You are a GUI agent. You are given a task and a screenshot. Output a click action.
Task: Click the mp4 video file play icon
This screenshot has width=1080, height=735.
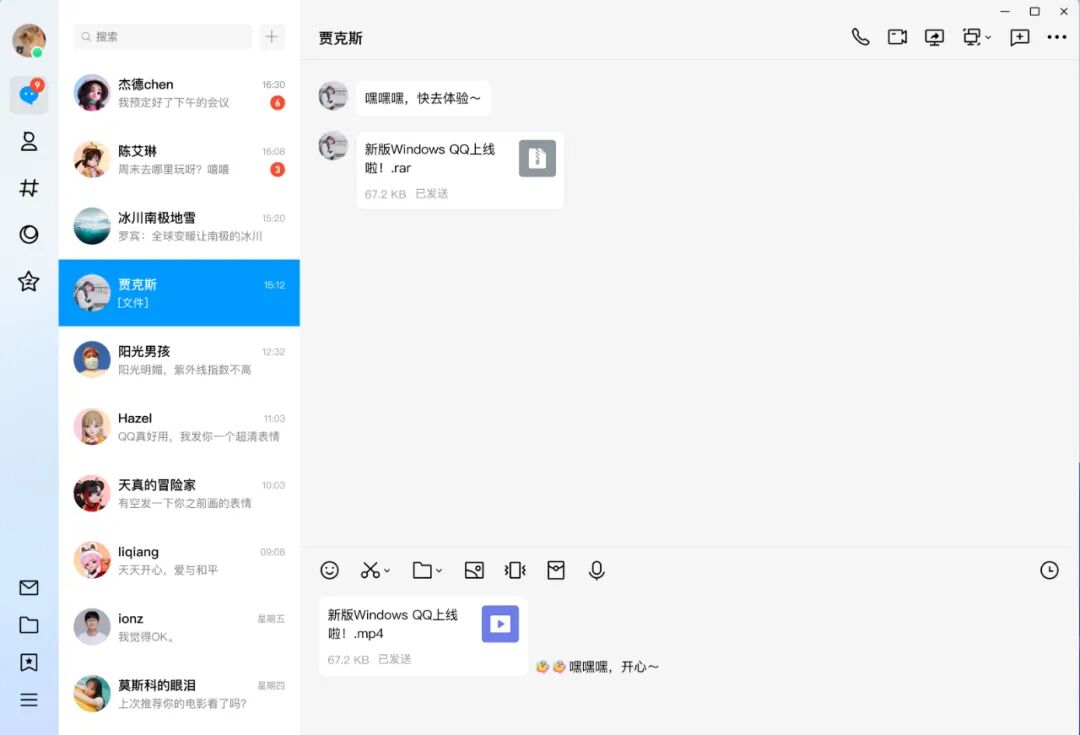click(x=500, y=623)
